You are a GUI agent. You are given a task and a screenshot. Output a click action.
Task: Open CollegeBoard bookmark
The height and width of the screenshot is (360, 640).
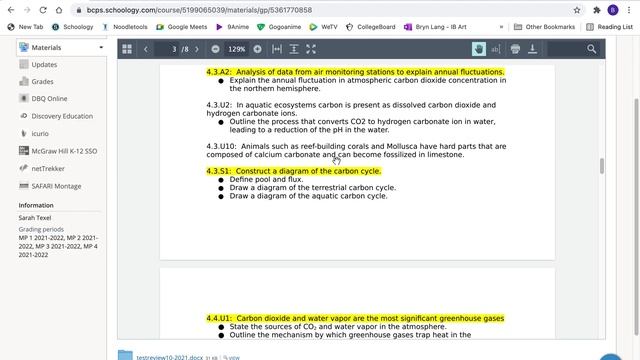click(371, 27)
